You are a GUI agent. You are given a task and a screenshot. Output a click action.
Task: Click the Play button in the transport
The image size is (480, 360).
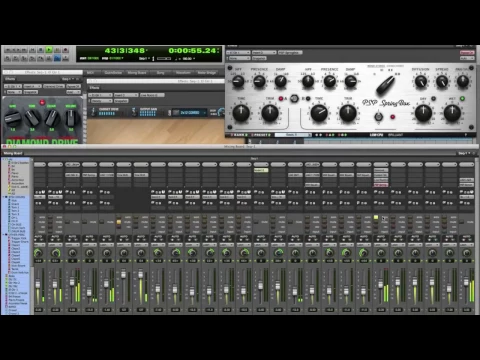(49, 50)
